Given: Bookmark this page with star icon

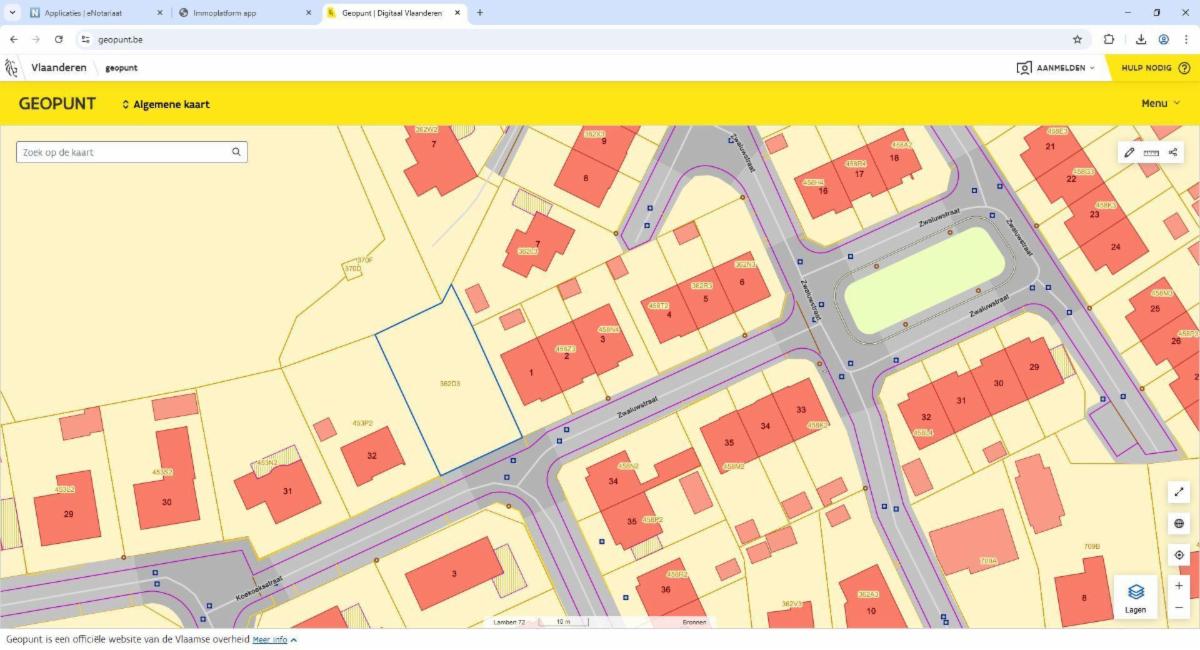Looking at the screenshot, I should tap(1077, 39).
